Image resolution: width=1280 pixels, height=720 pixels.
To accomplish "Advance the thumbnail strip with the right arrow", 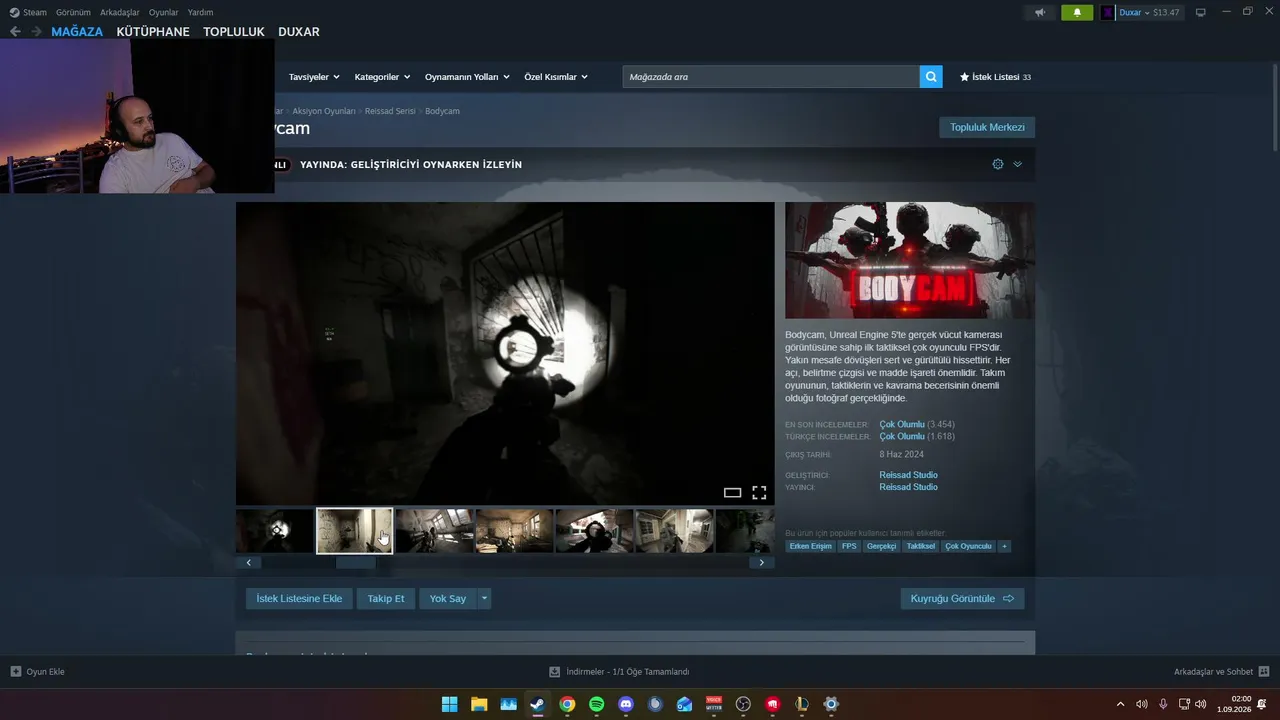I will (x=761, y=562).
